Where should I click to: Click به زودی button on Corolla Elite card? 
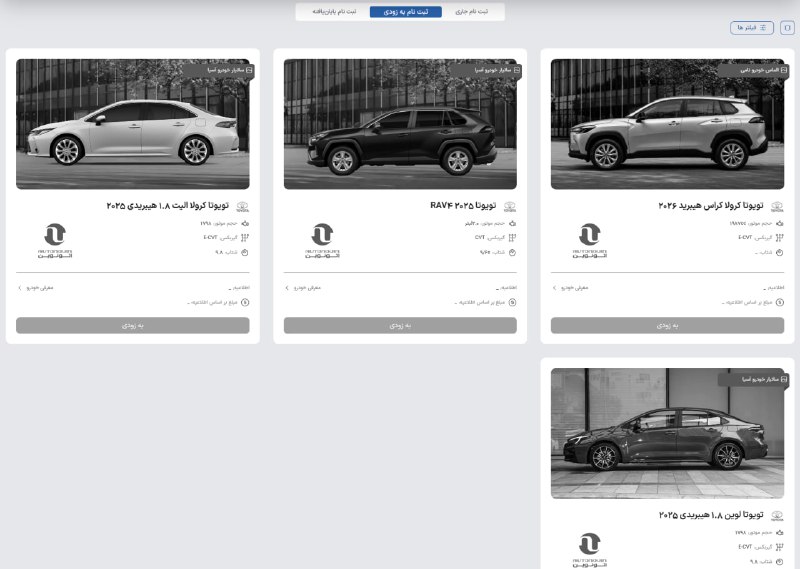click(133, 326)
